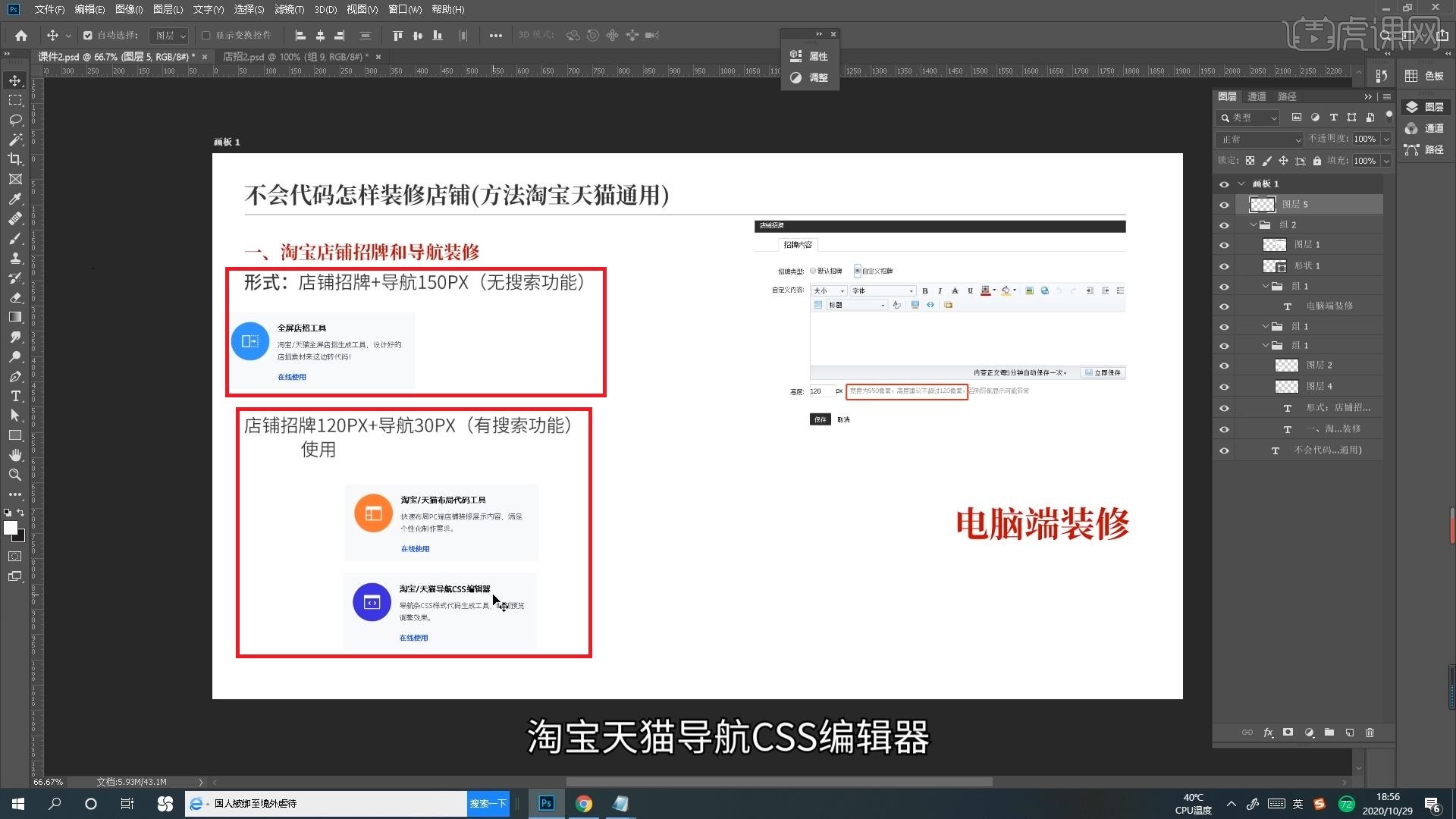Select the Horizontal Type tool

[x=15, y=396]
